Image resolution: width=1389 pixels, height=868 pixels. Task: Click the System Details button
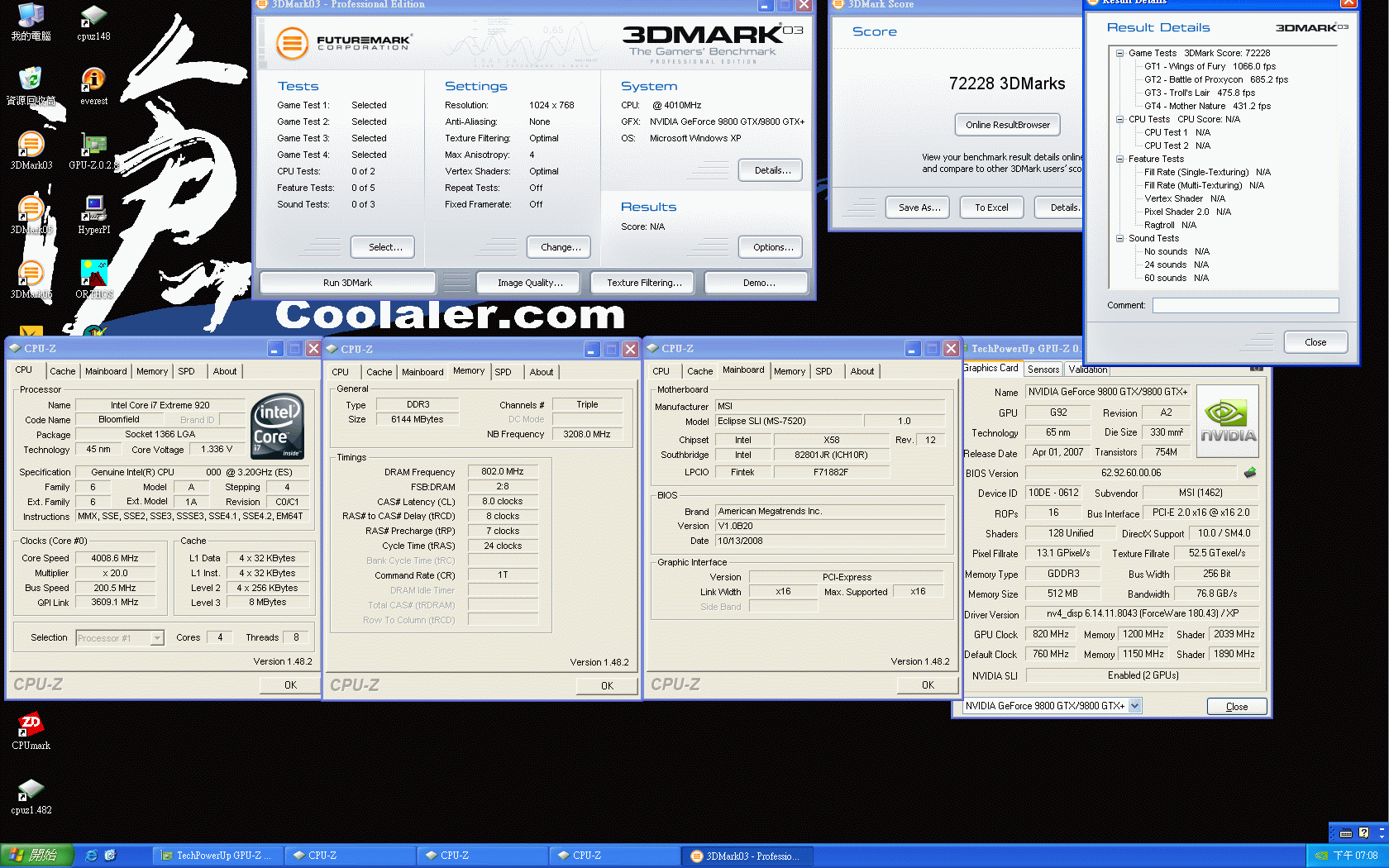click(772, 170)
